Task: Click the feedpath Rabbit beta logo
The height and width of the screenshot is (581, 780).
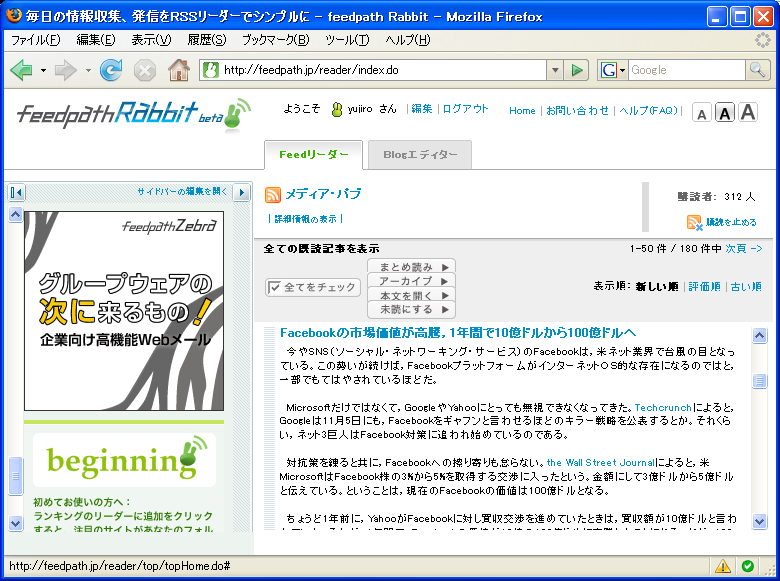Action: tap(134, 115)
